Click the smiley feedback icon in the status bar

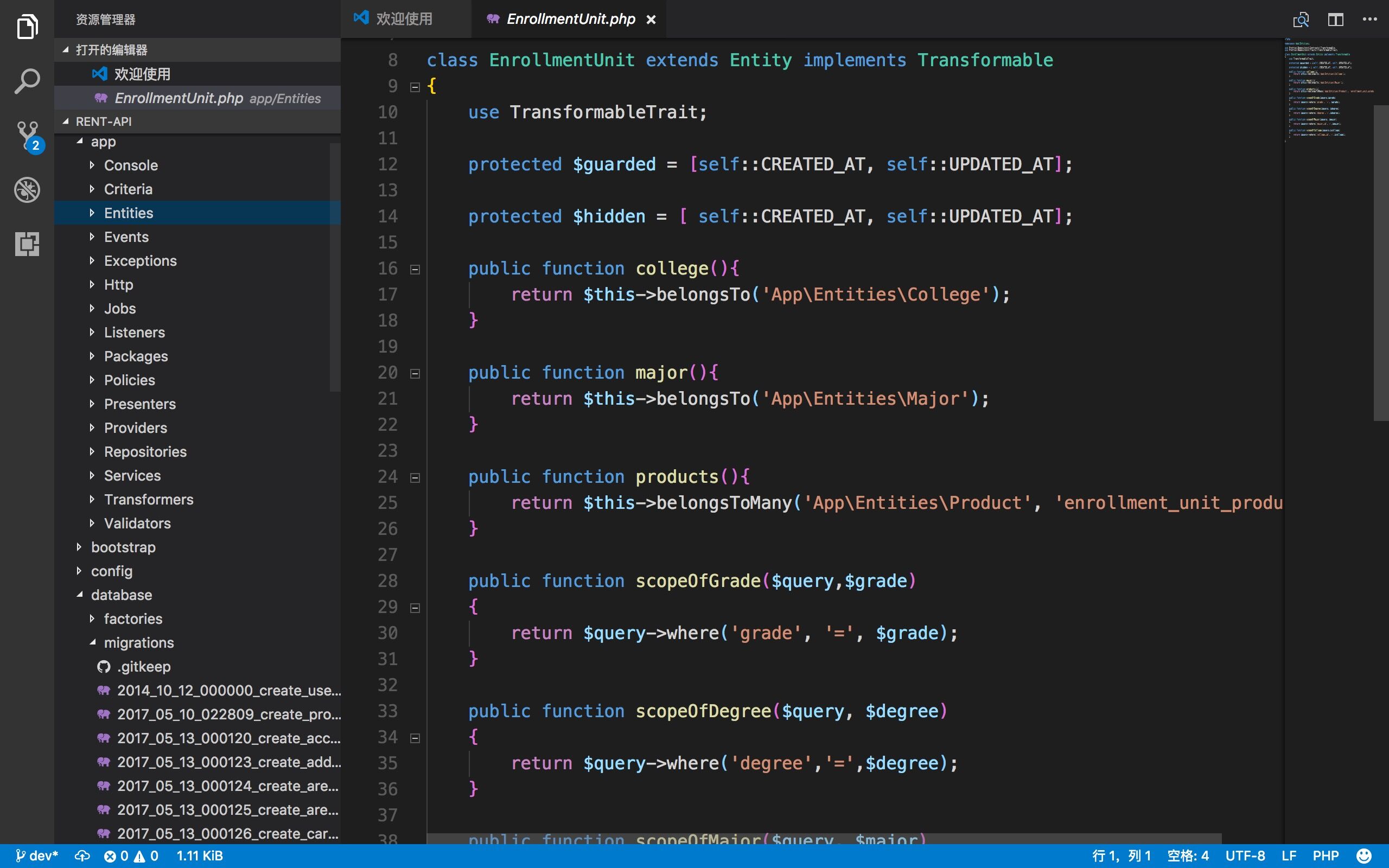click(x=1363, y=856)
